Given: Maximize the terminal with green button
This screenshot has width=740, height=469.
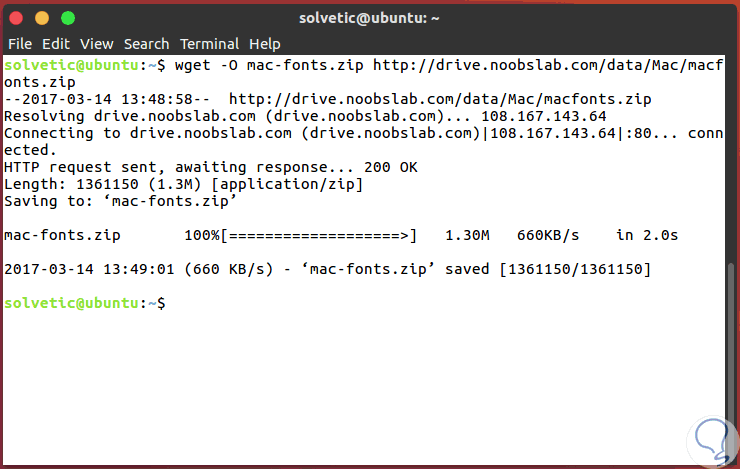Looking at the screenshot, I should [x=67, y=18].
